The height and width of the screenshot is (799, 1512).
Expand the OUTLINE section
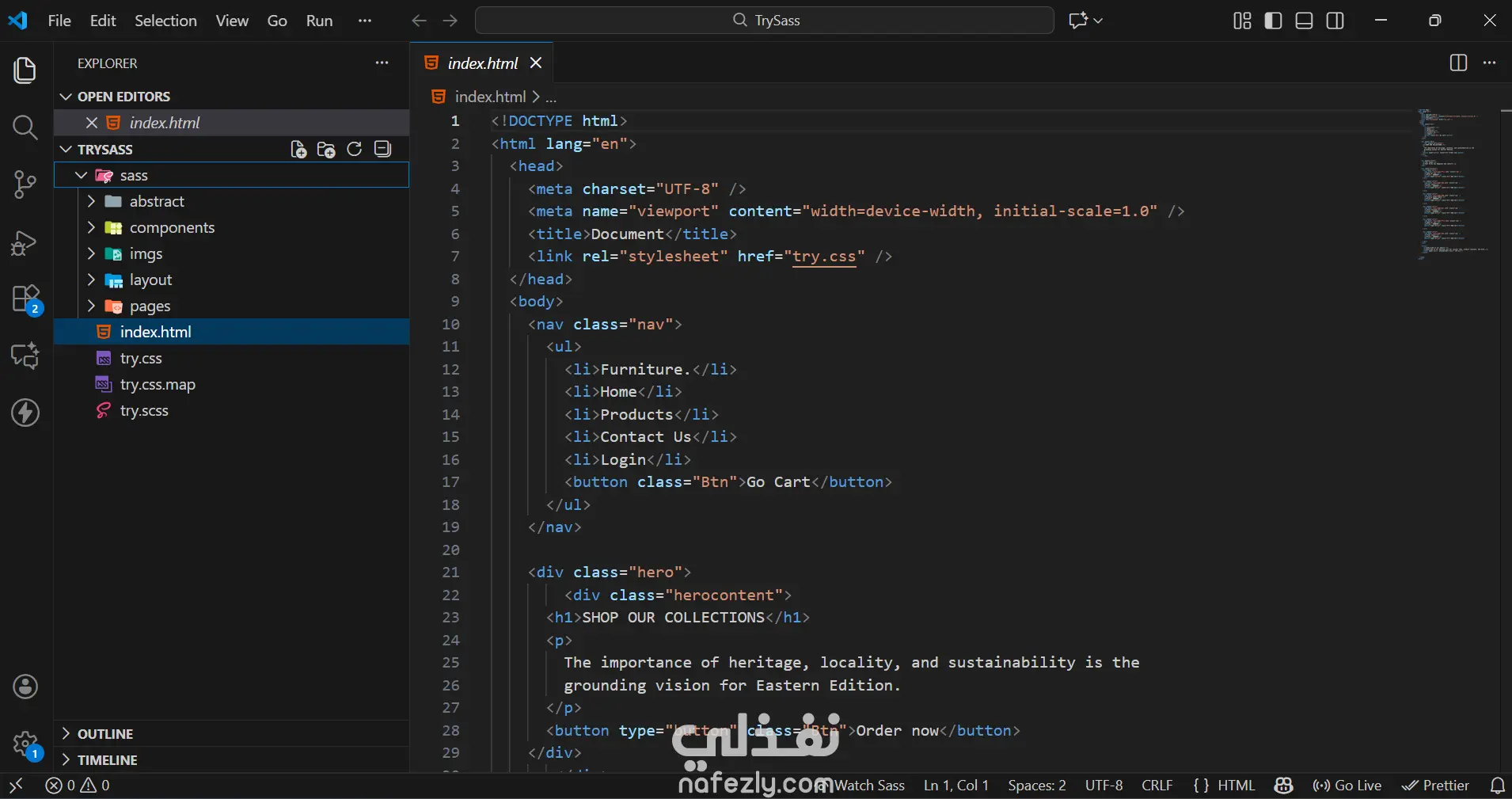66,734
